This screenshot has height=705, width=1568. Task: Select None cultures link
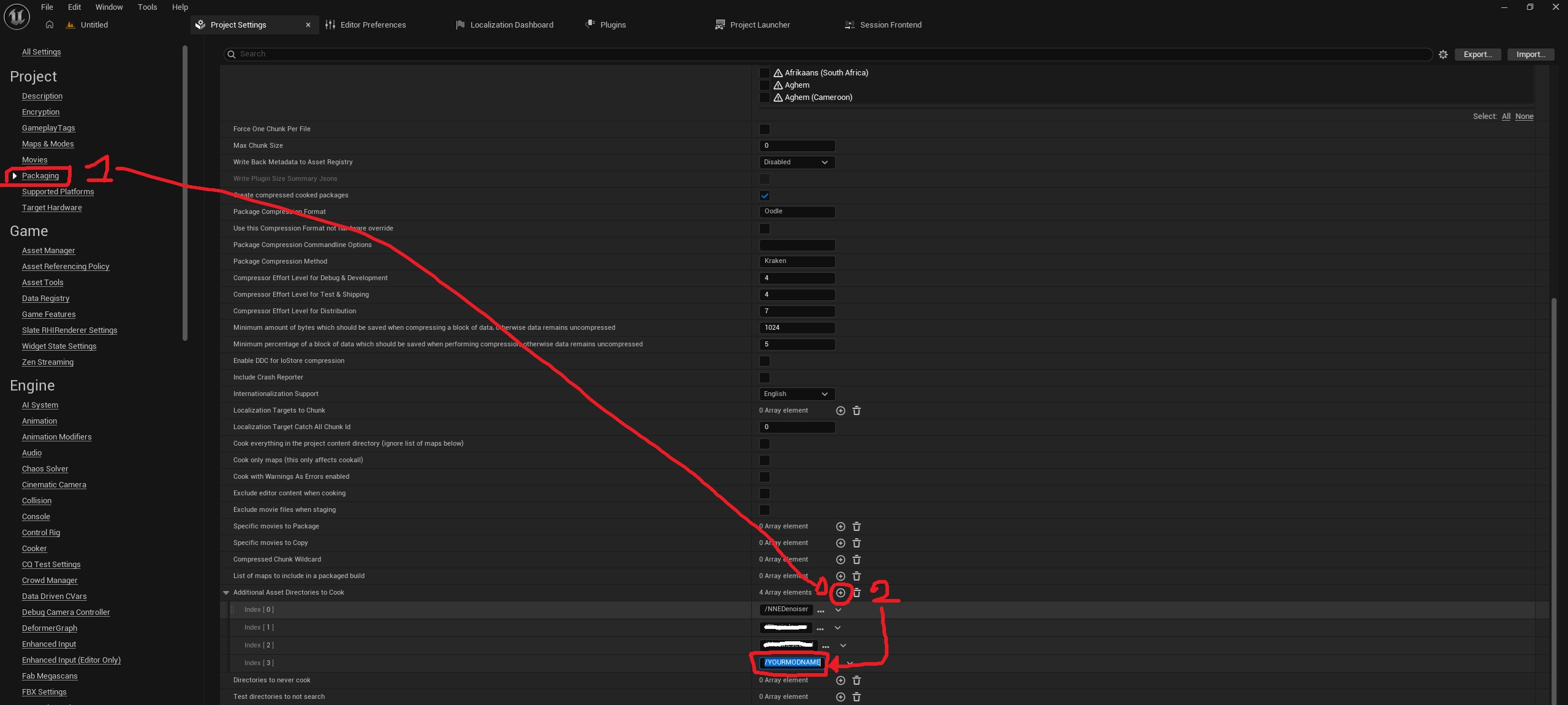[x=1524, y=116]
